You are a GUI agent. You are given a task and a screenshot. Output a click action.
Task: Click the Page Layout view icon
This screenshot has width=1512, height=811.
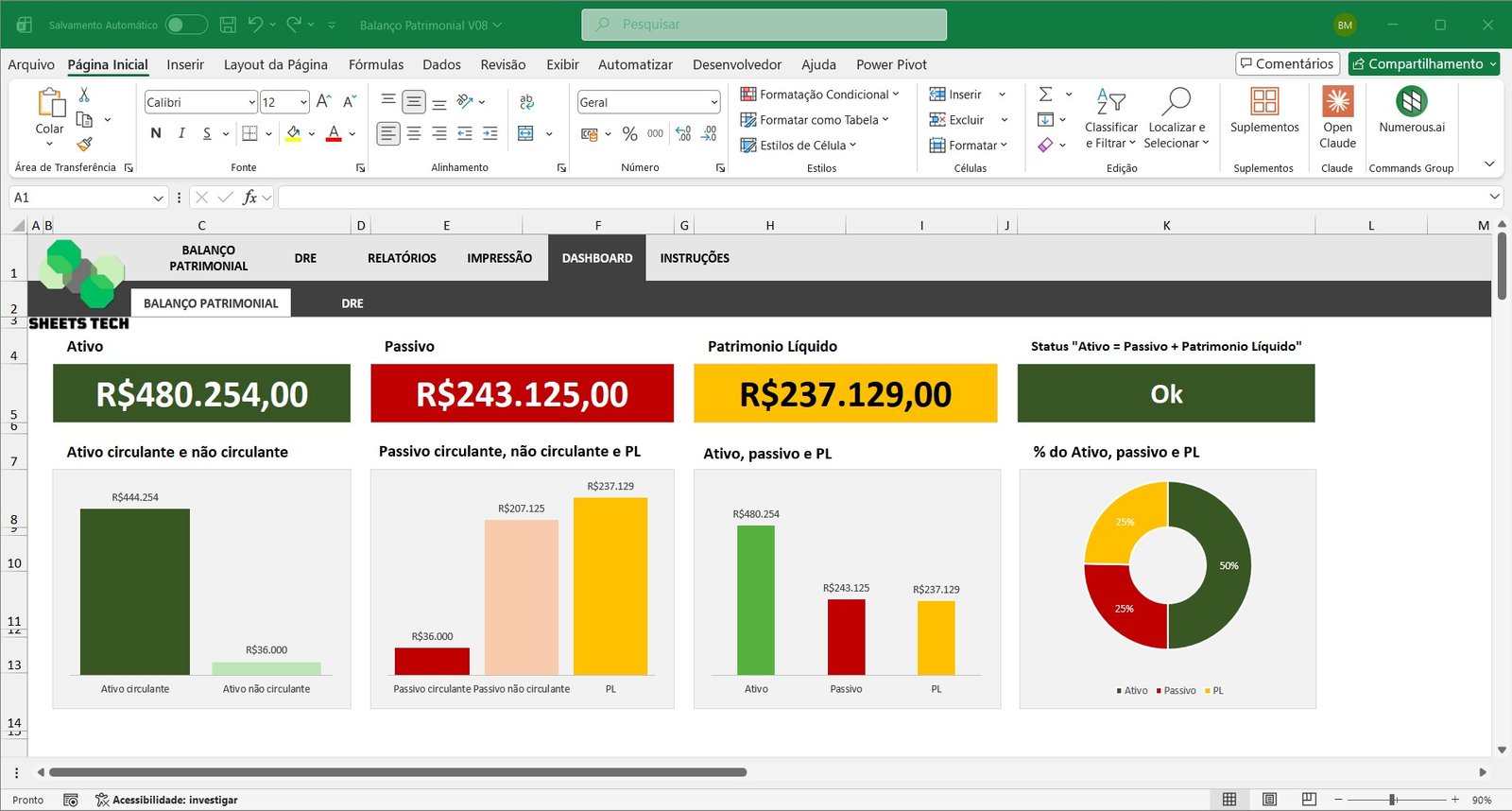click(1269, 800)
